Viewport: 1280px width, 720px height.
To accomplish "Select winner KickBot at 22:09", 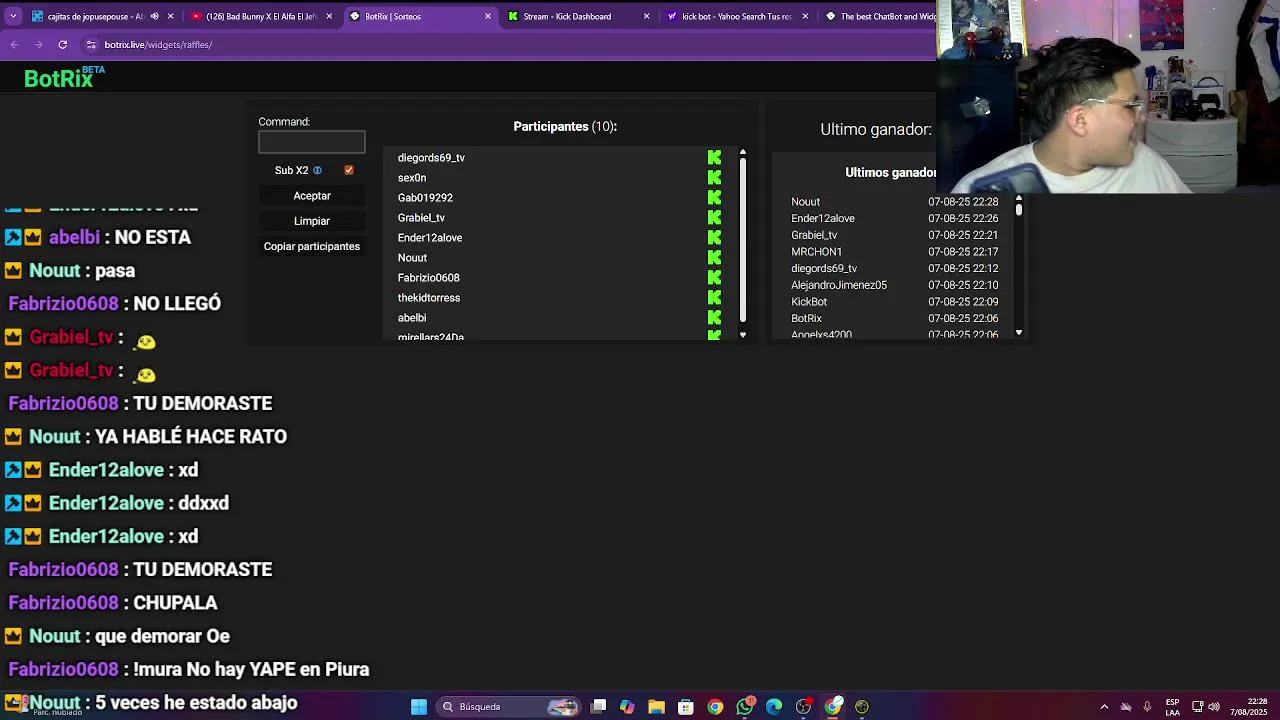I will pyautogui.click(x=895, y=302).
